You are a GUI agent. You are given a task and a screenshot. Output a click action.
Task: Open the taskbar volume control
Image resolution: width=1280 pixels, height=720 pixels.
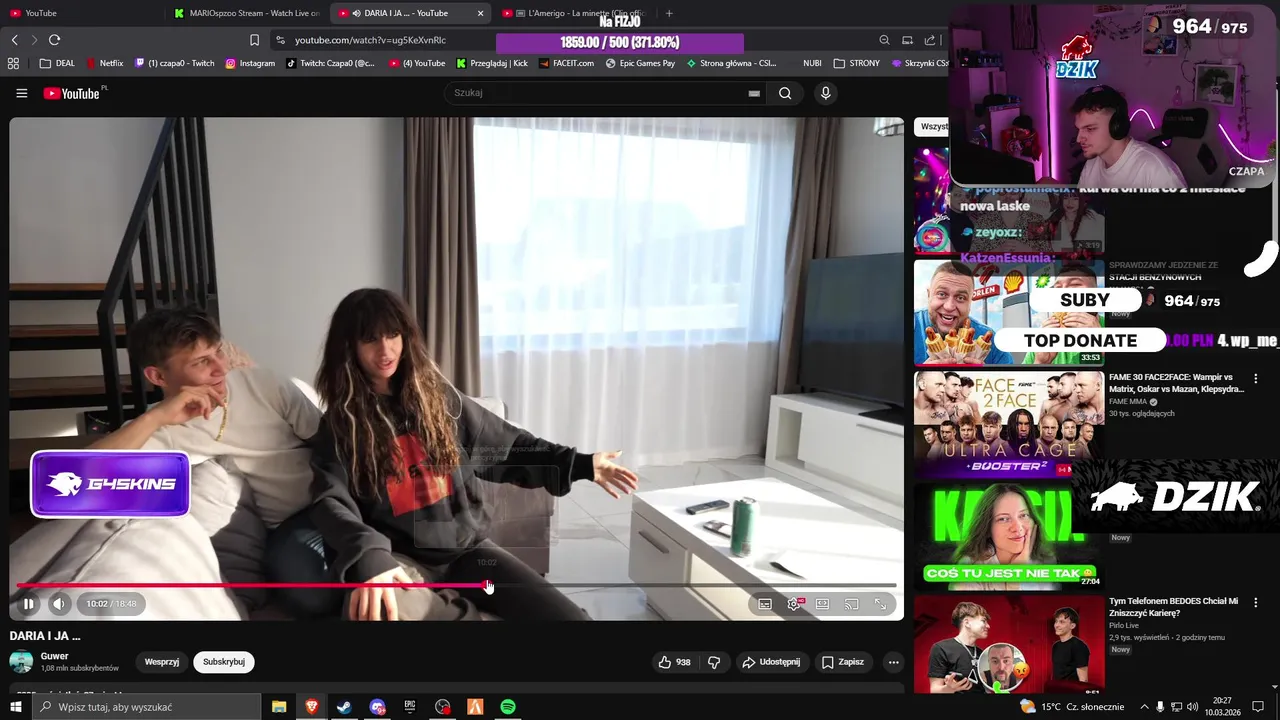coord(1192,707)
